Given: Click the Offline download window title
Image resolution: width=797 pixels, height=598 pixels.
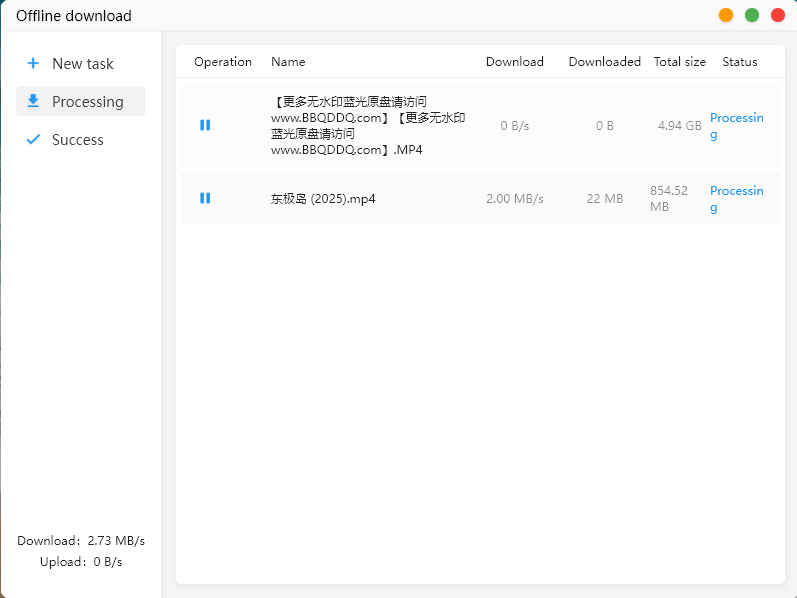Looking at the screenshot, I should [x=74, y=16].
